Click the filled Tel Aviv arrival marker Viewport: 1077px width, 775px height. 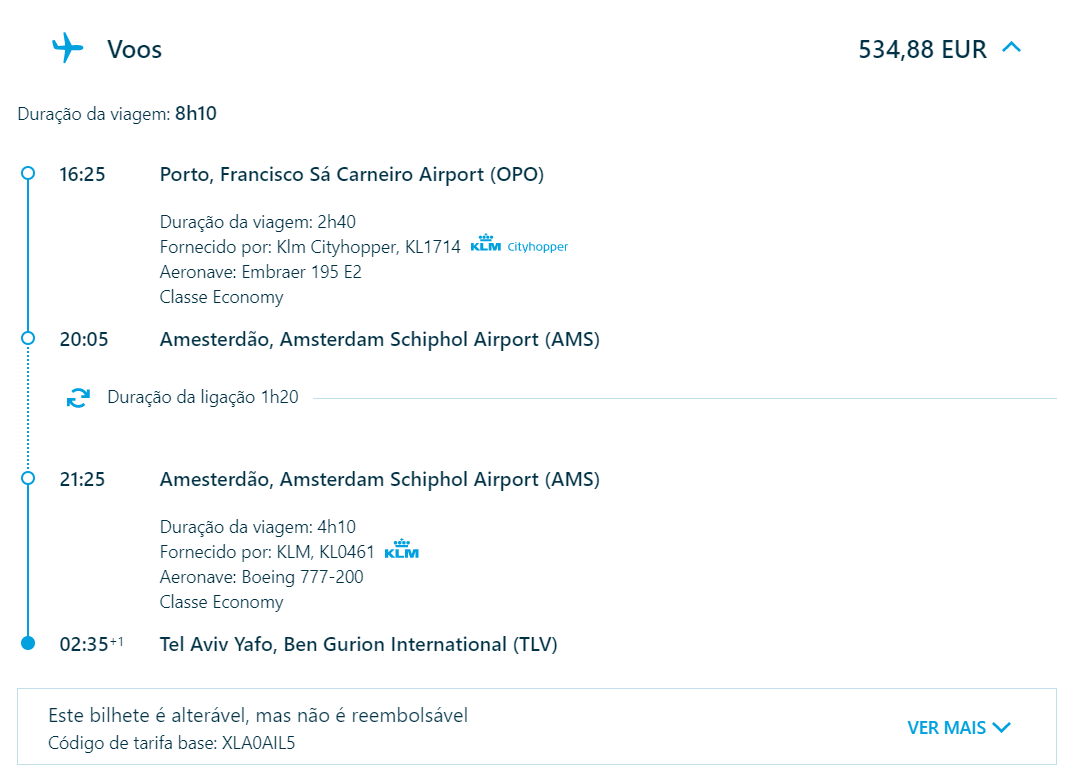[27, 643]
